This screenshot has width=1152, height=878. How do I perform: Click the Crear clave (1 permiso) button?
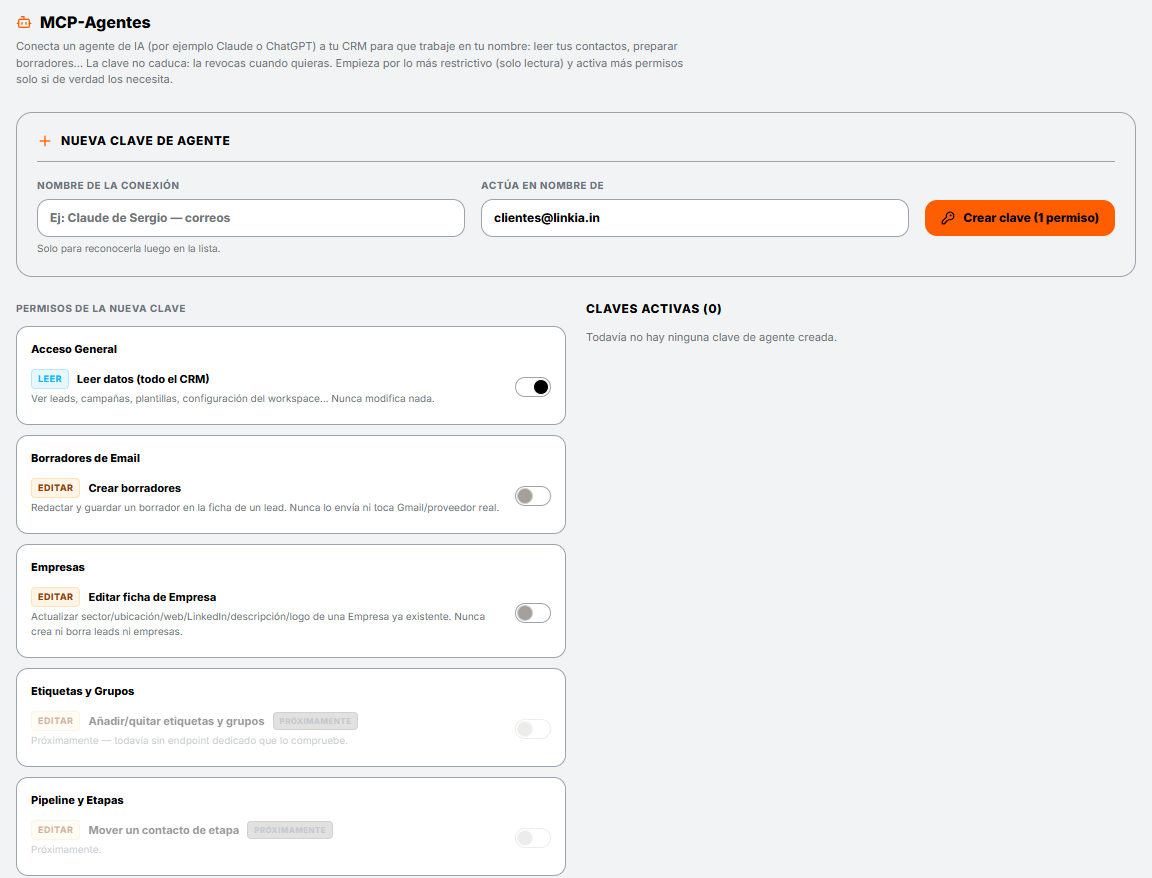(x=1019, y=218)
